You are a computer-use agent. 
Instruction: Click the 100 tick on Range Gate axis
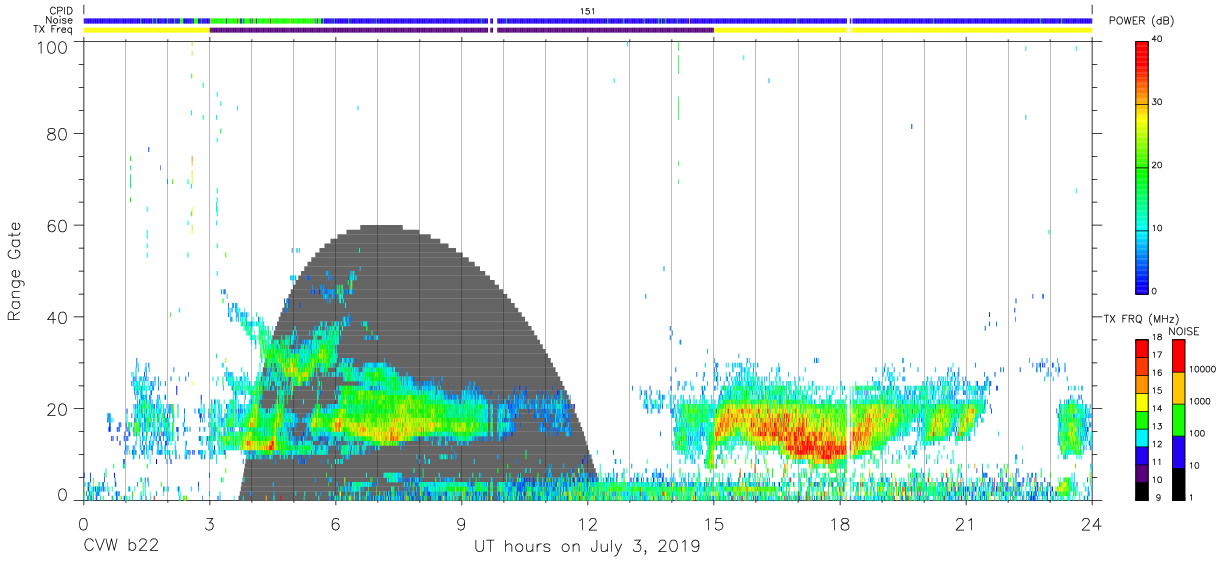click(x=54, y=46)
